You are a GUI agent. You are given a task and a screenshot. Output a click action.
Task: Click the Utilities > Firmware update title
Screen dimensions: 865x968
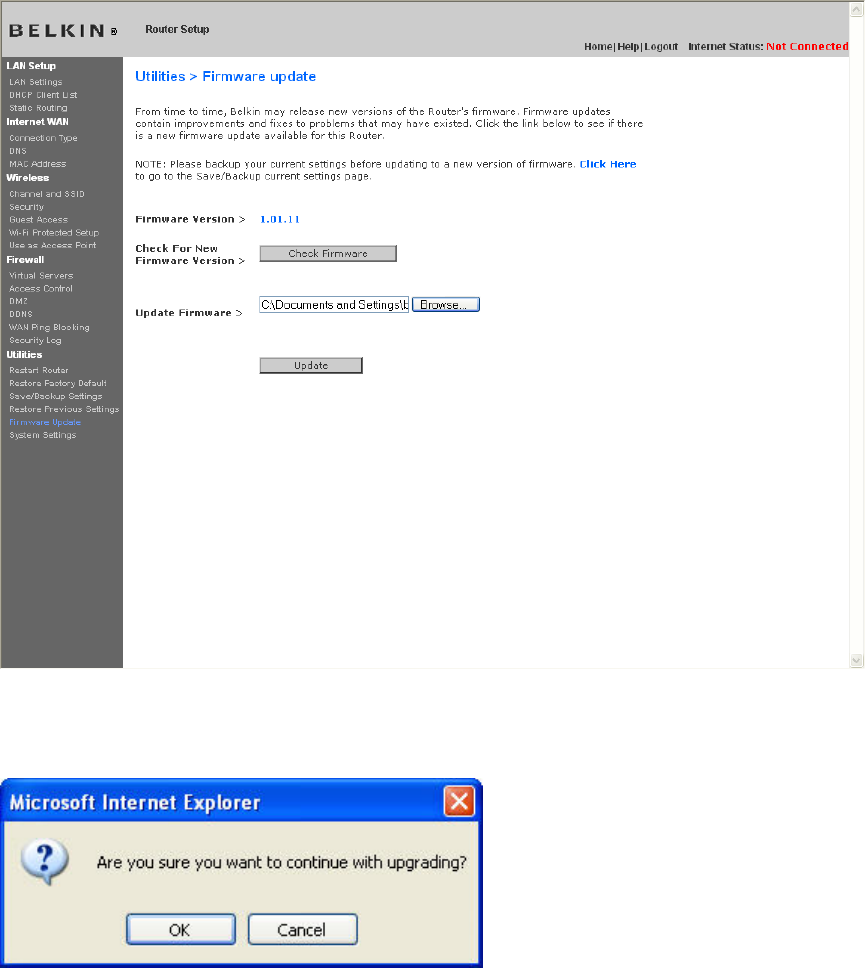click(x=225, y=77)
